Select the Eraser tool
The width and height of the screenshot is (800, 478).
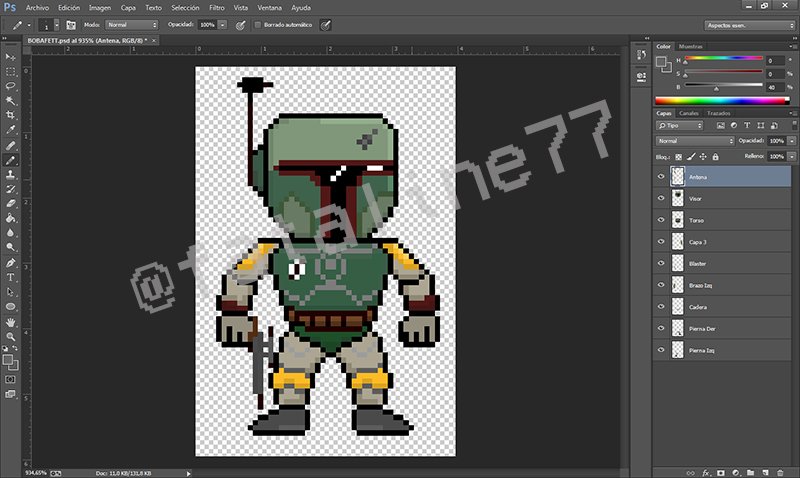[10, 204]
